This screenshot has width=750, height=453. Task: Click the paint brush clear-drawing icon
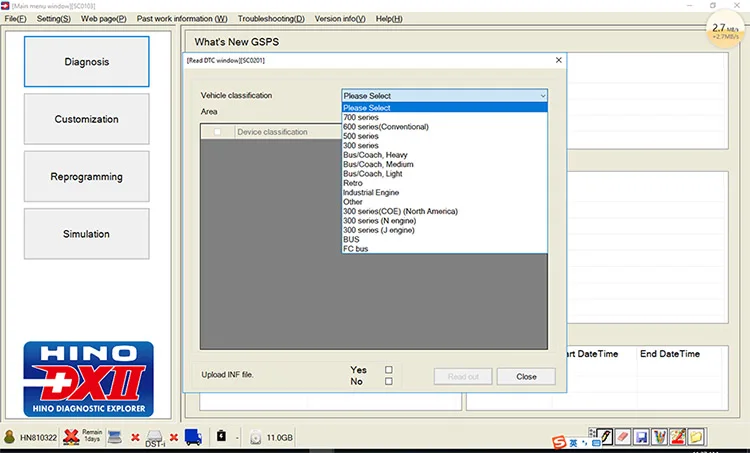click(677, 437)
